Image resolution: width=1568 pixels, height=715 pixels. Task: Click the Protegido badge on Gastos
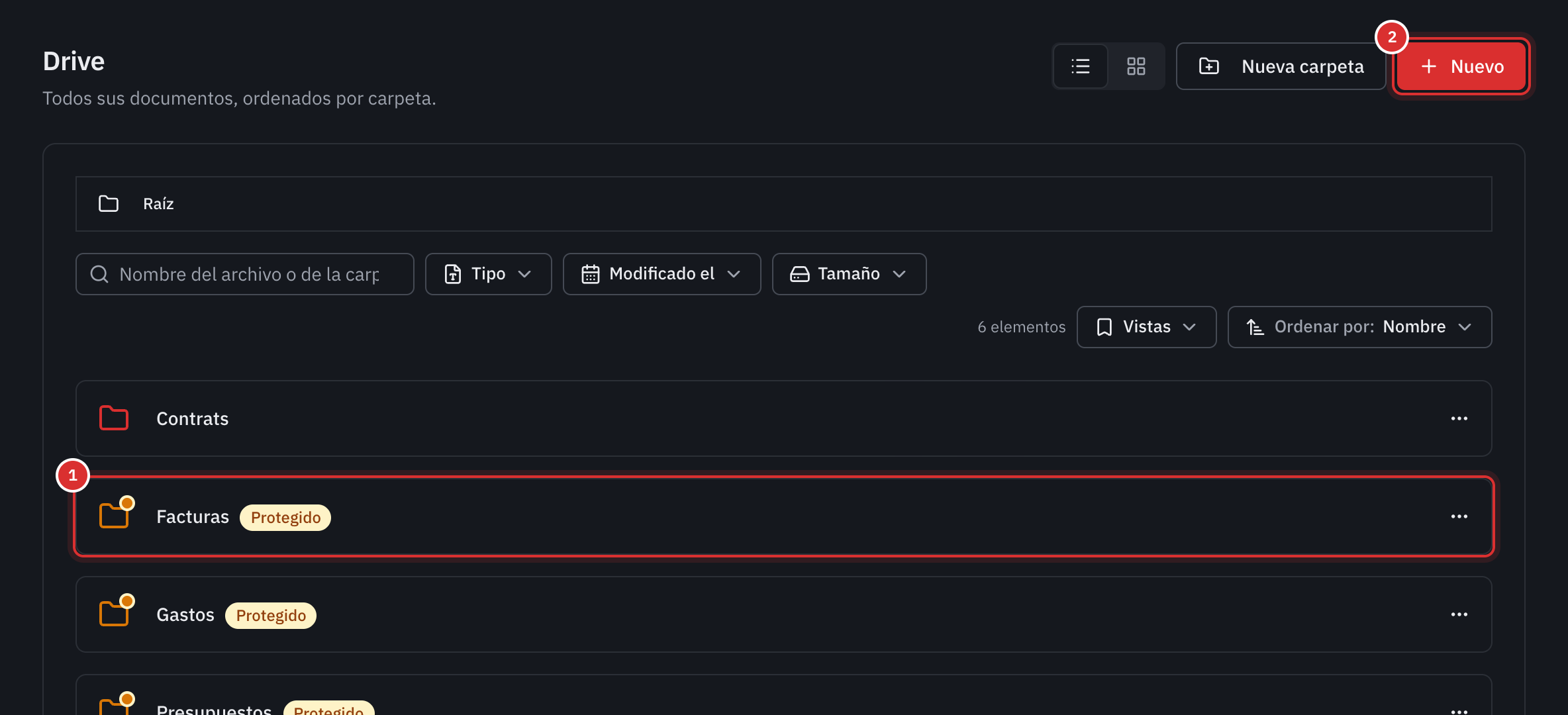pos(271,616)
